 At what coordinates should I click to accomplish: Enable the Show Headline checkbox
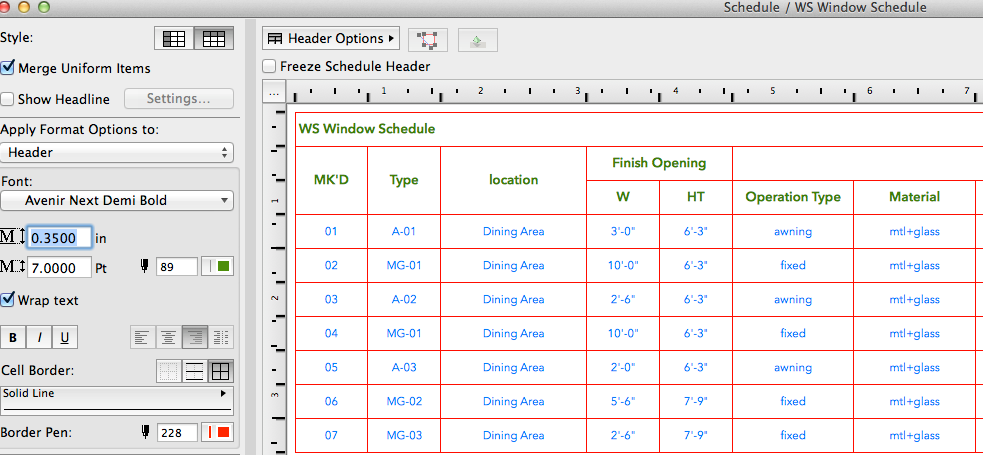pyautogui.click(x=8, y=99)
